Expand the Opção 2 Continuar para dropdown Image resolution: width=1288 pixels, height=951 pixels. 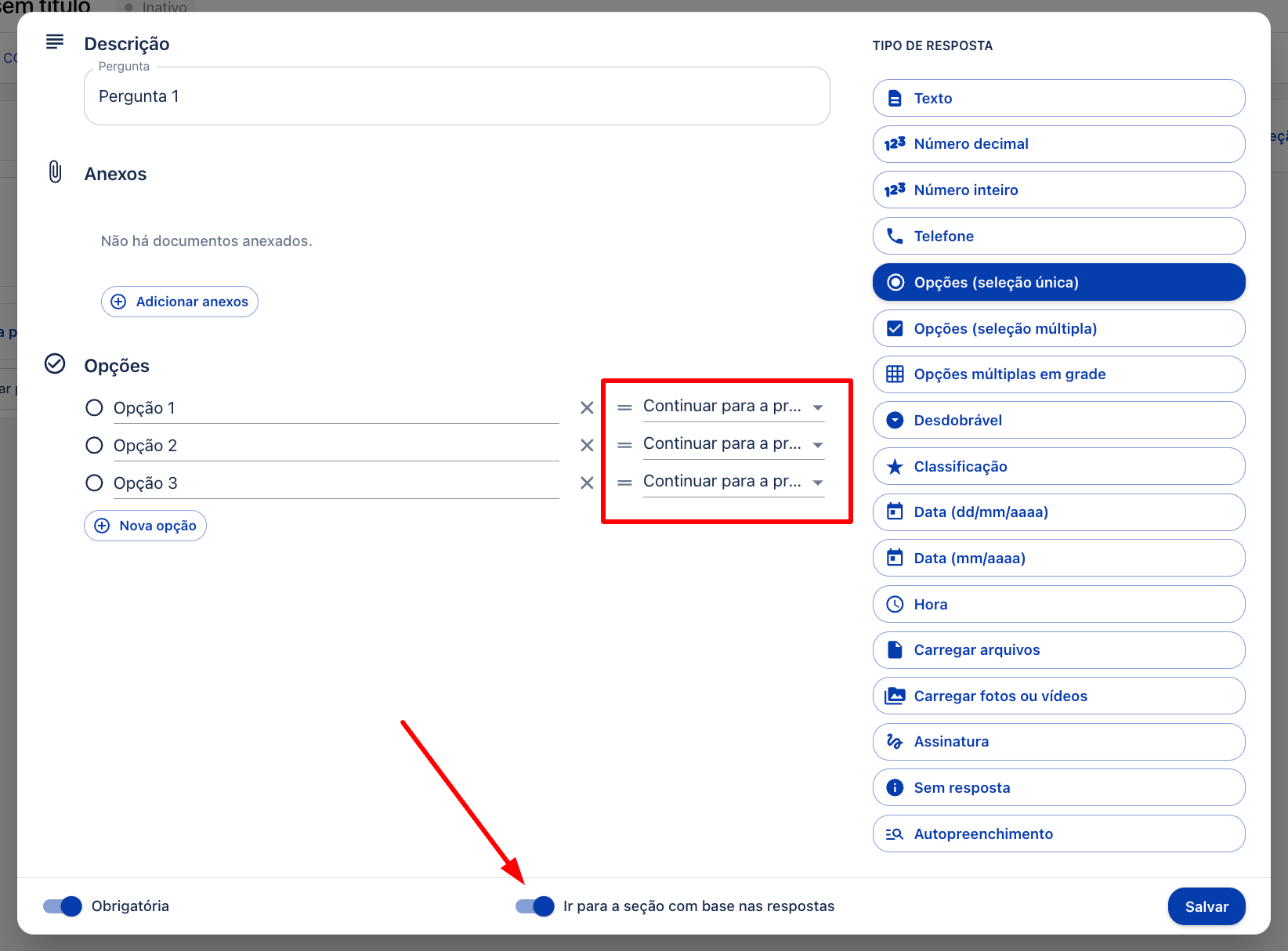tap(733, 444)
